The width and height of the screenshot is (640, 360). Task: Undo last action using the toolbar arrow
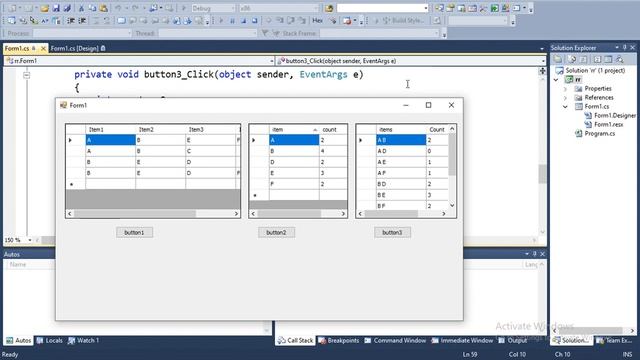(x=118, y=8)
